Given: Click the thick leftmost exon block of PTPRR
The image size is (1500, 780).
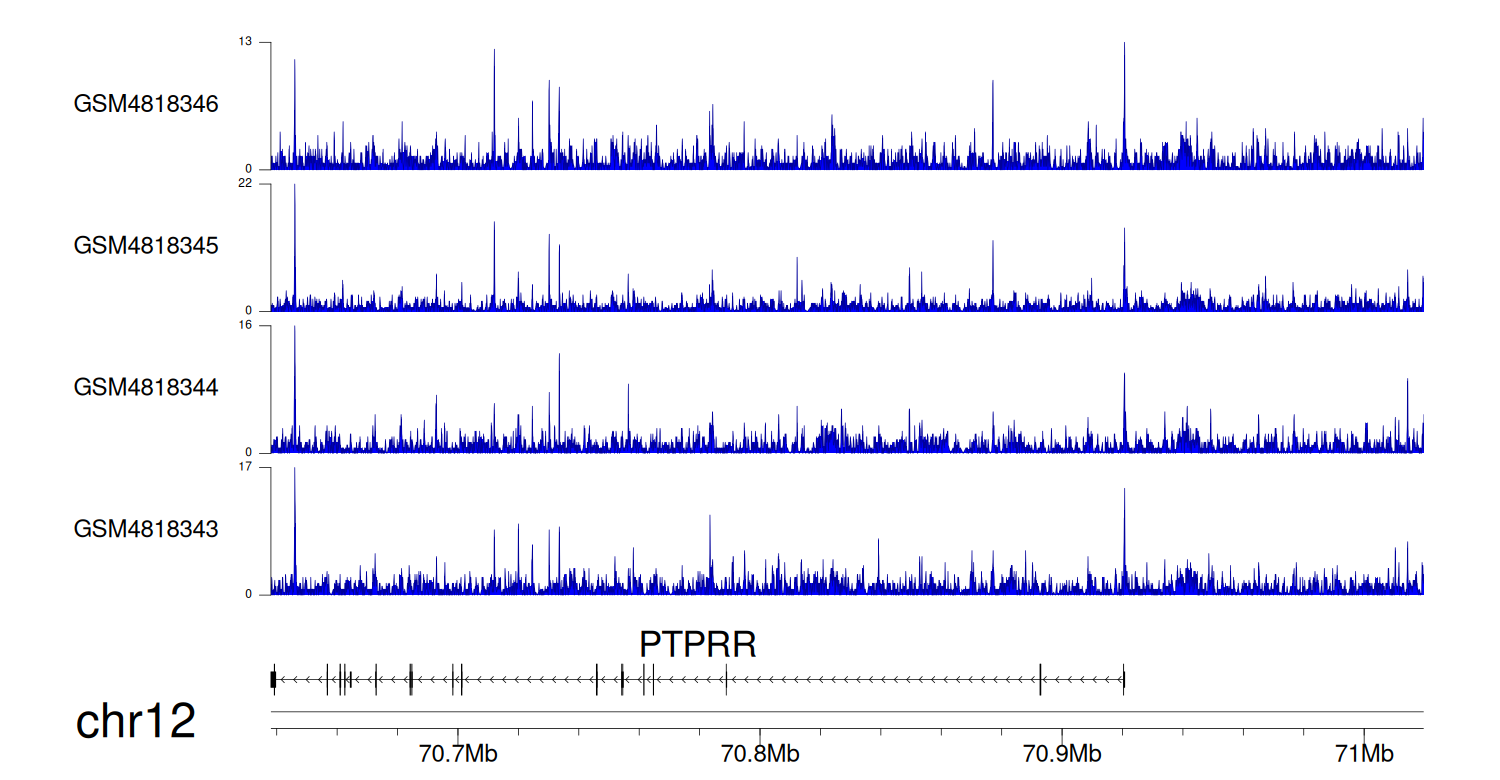Looking at the screenshot, I should [273, 679].
